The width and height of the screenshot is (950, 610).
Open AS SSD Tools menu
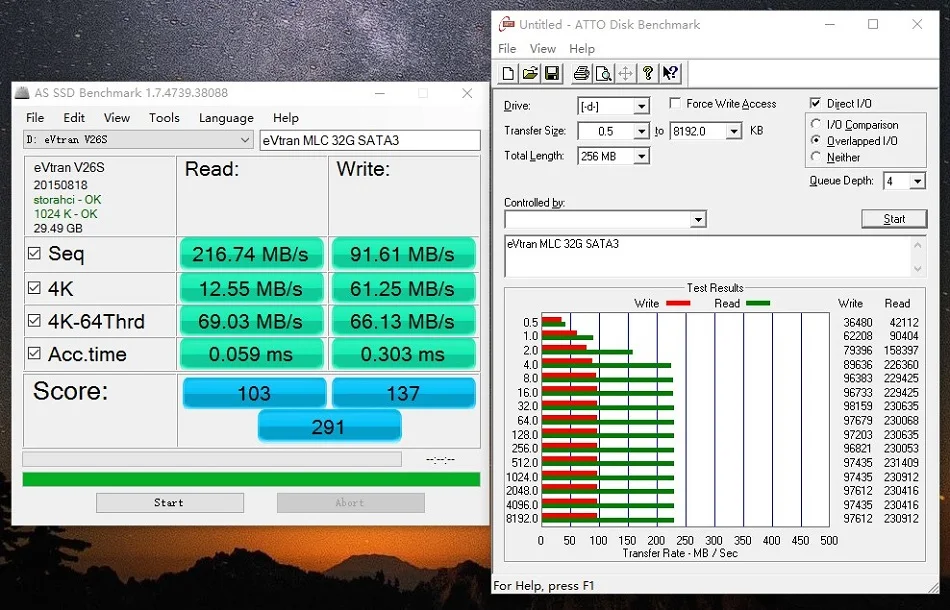point(164,118)
